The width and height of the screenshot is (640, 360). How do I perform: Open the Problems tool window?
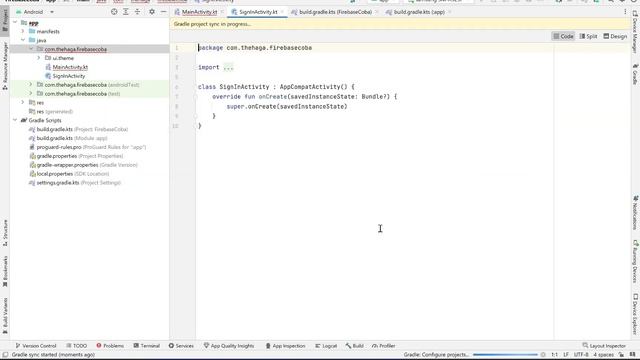[x=110, y=346]
